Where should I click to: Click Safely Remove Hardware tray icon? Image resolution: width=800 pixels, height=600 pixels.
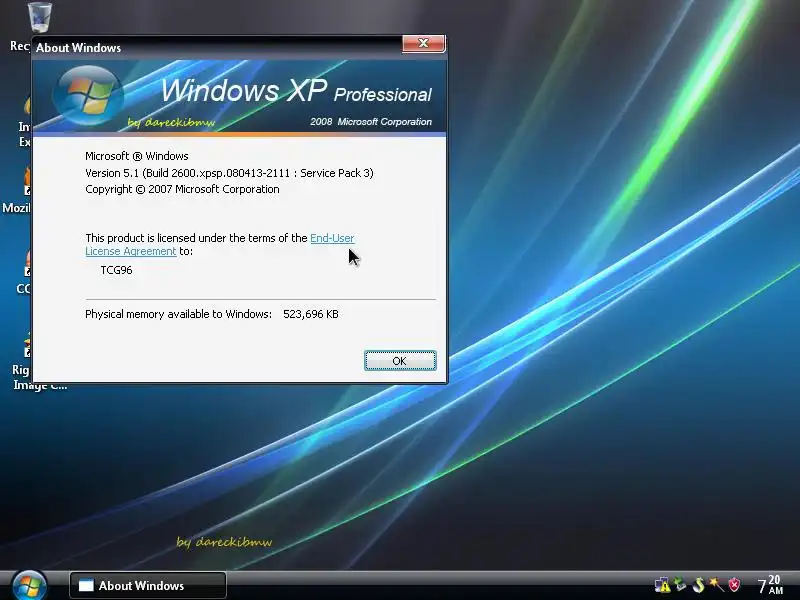[x=680, y=584]
